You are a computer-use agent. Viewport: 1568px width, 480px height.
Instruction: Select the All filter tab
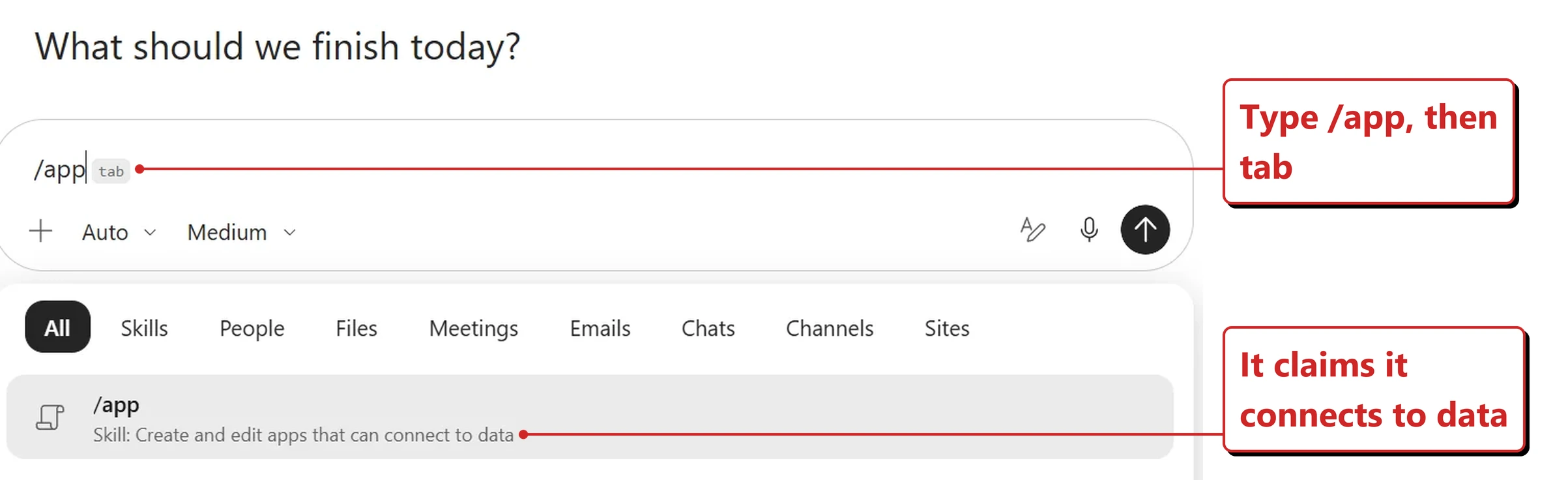57,327
